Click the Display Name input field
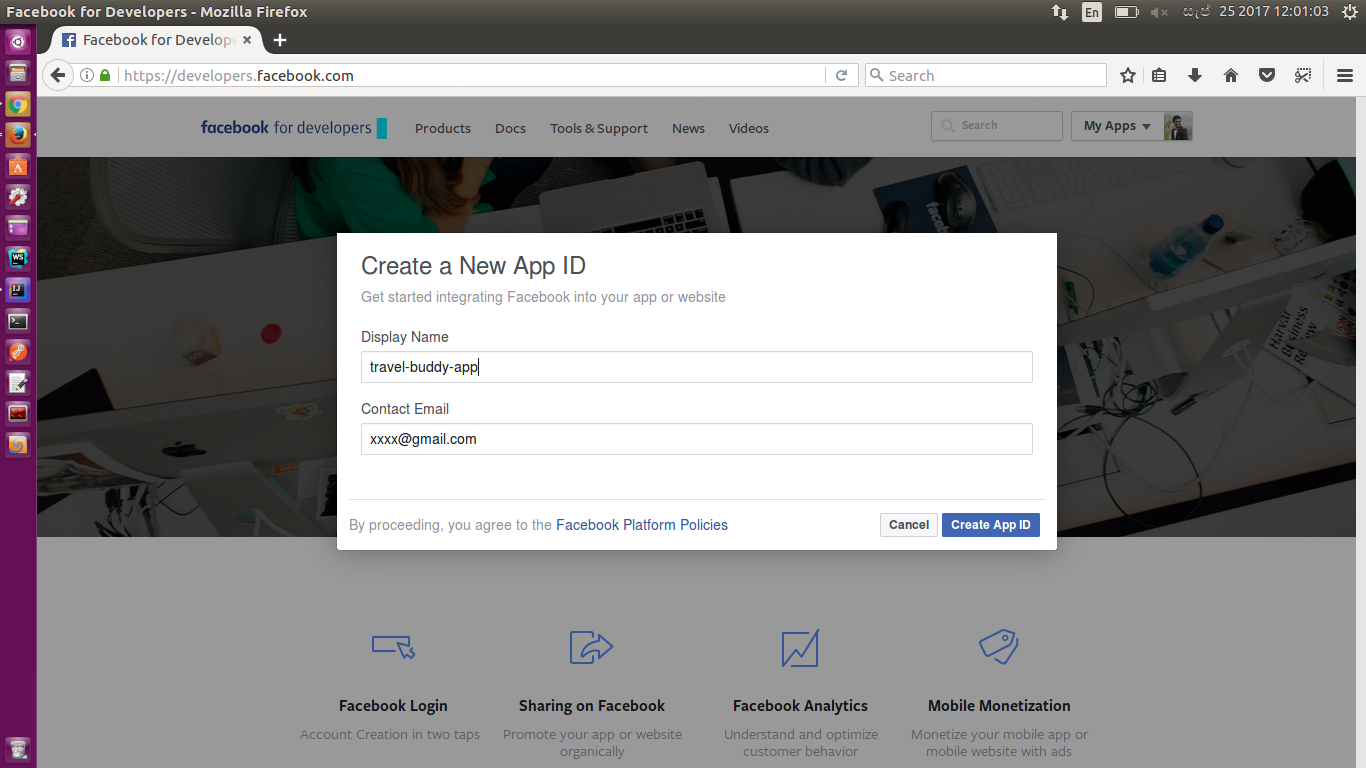1366x768 pixels. [697, 367]
